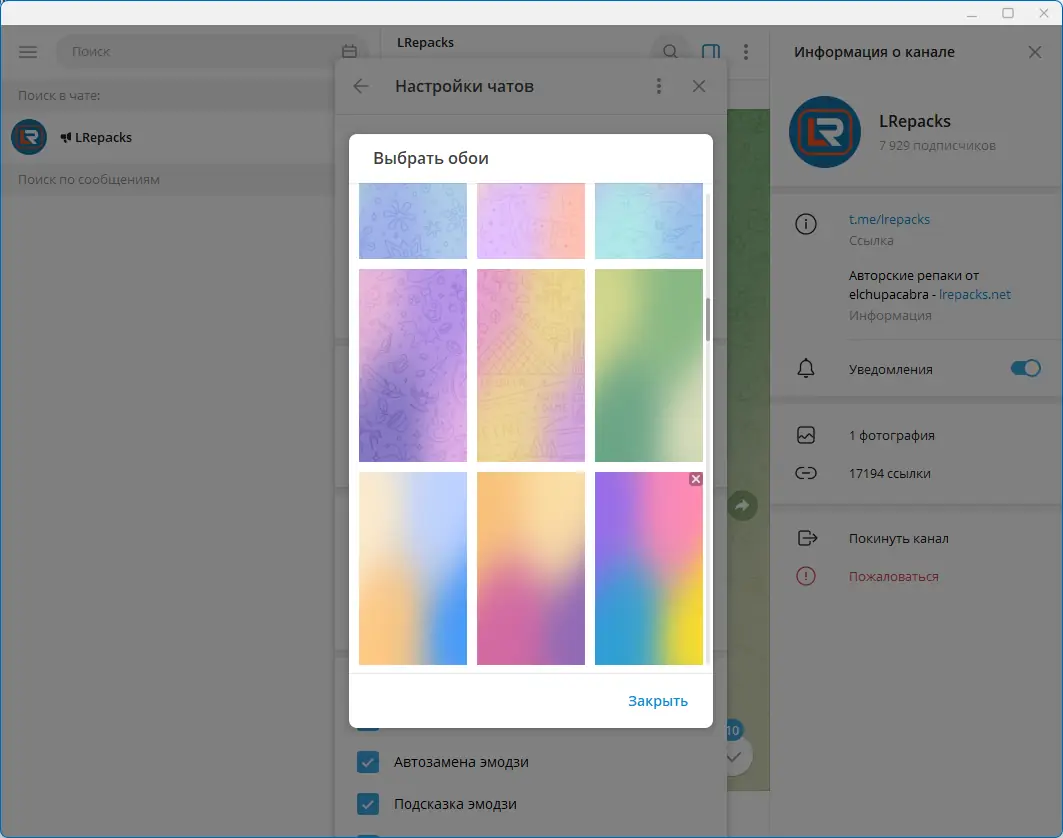1063x838 pixels.
Task: Click the red exclamation icon beside Пожаловаться
Action: 806,576
